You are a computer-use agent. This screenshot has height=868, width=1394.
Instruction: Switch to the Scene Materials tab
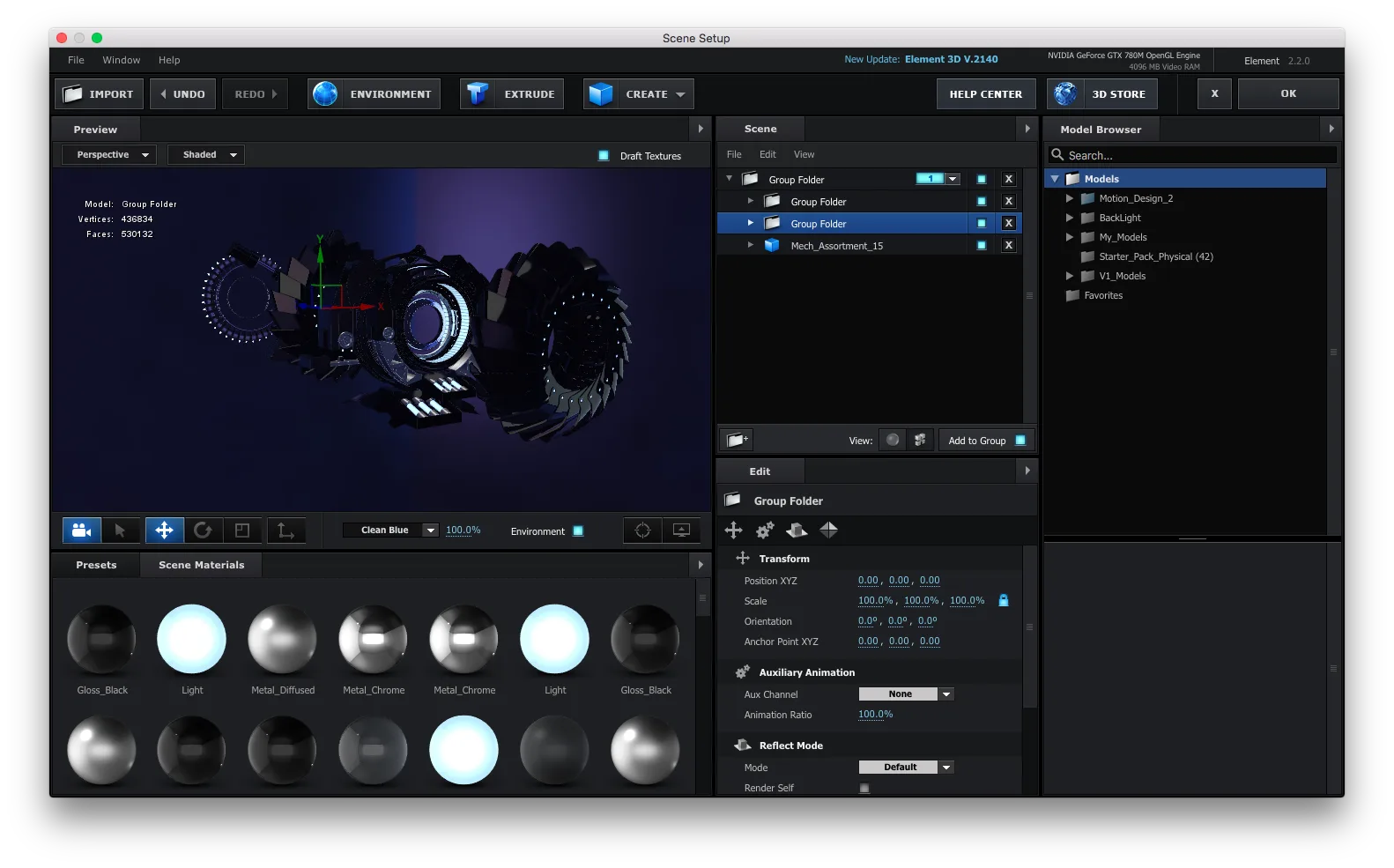201,565
